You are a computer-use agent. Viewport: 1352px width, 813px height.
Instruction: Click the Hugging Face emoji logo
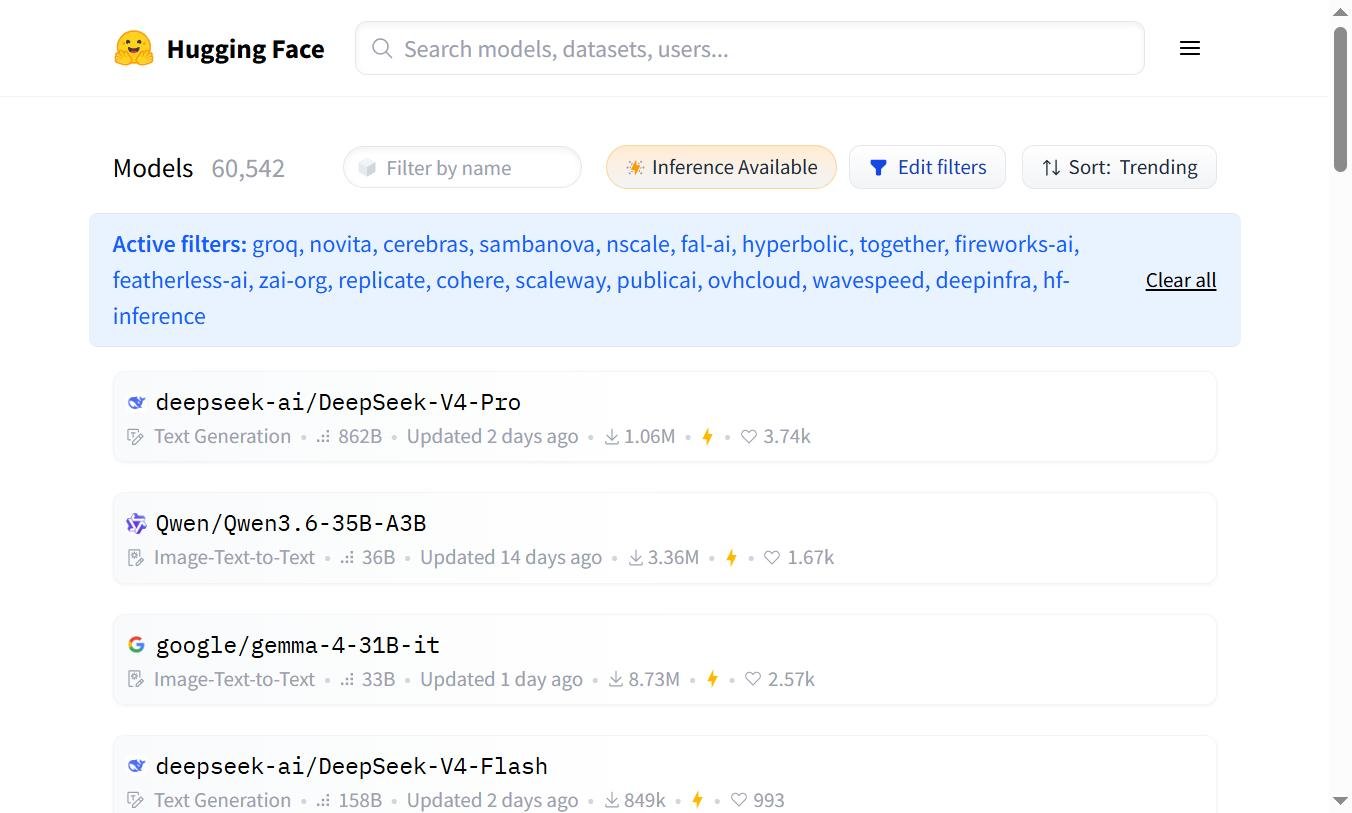[134, 48]
